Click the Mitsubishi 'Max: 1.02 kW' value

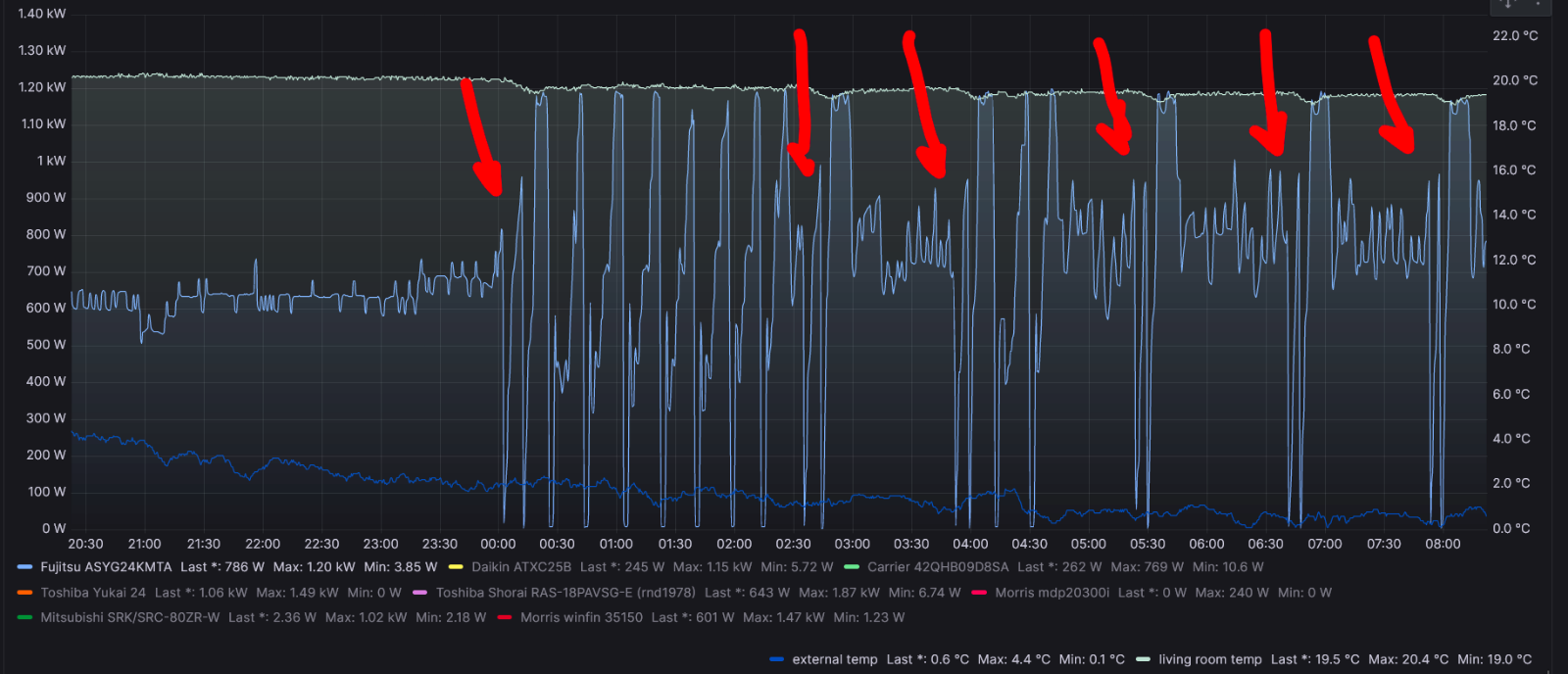[x=366, y=618]
